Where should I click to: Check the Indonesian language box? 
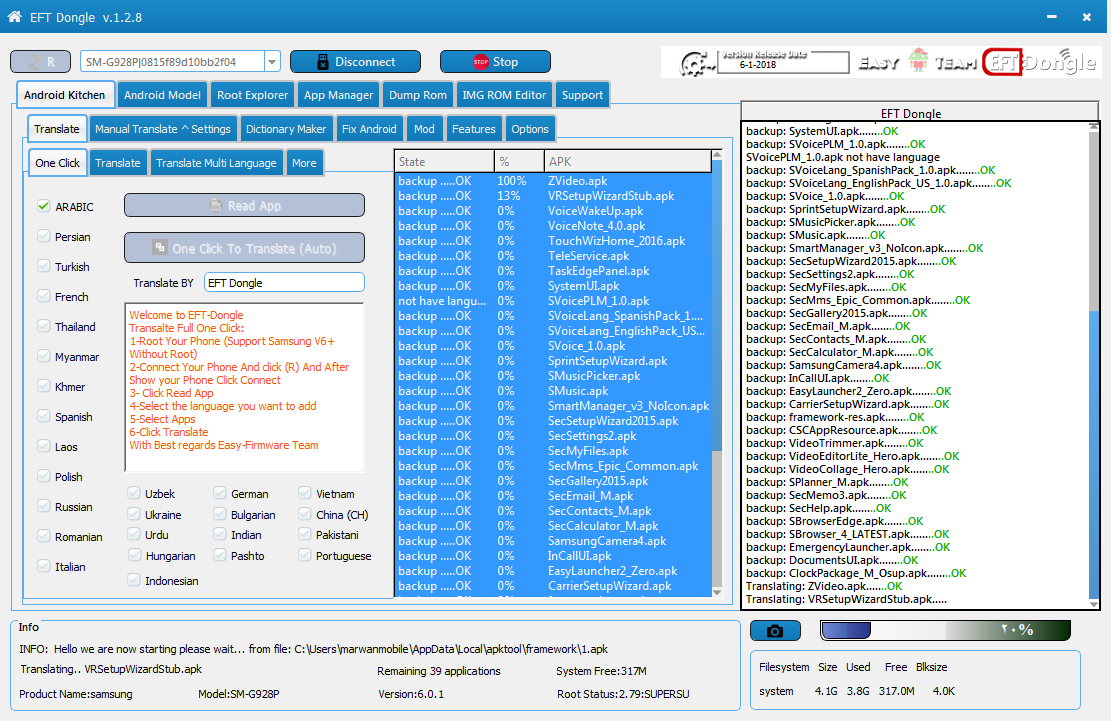point(134,580)
